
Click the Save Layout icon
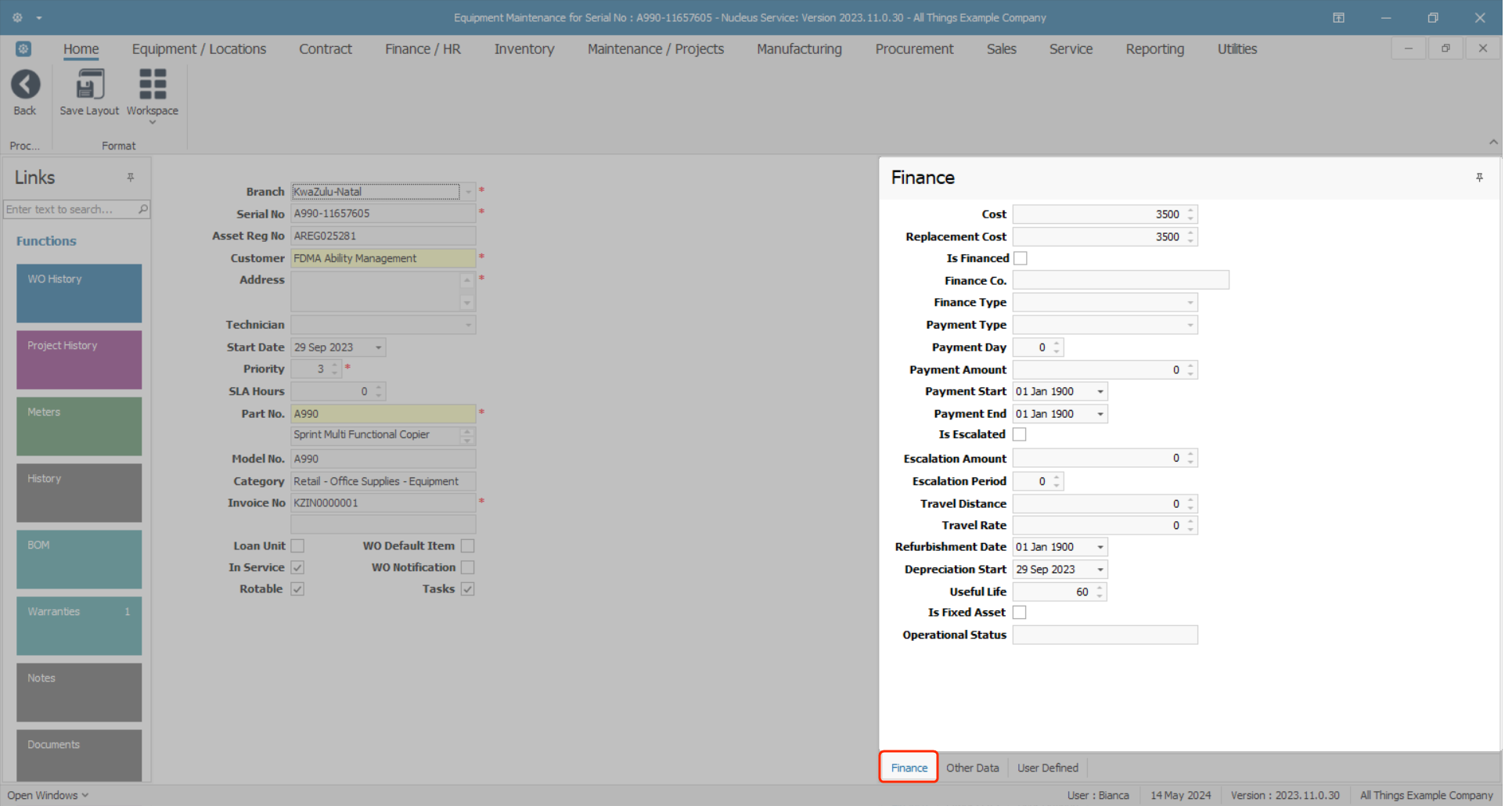(89, 85)
